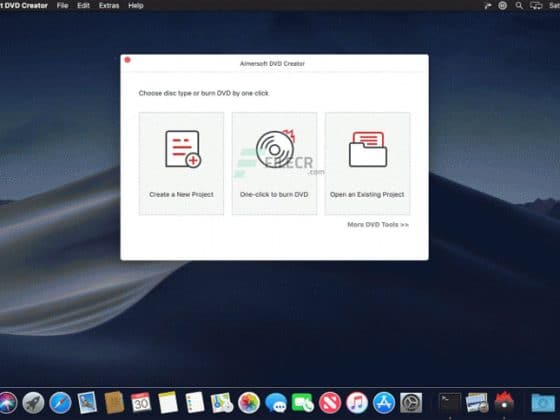
Task: Click the 'One-click to burn DVD' label
Action: [x=274, y=195]
